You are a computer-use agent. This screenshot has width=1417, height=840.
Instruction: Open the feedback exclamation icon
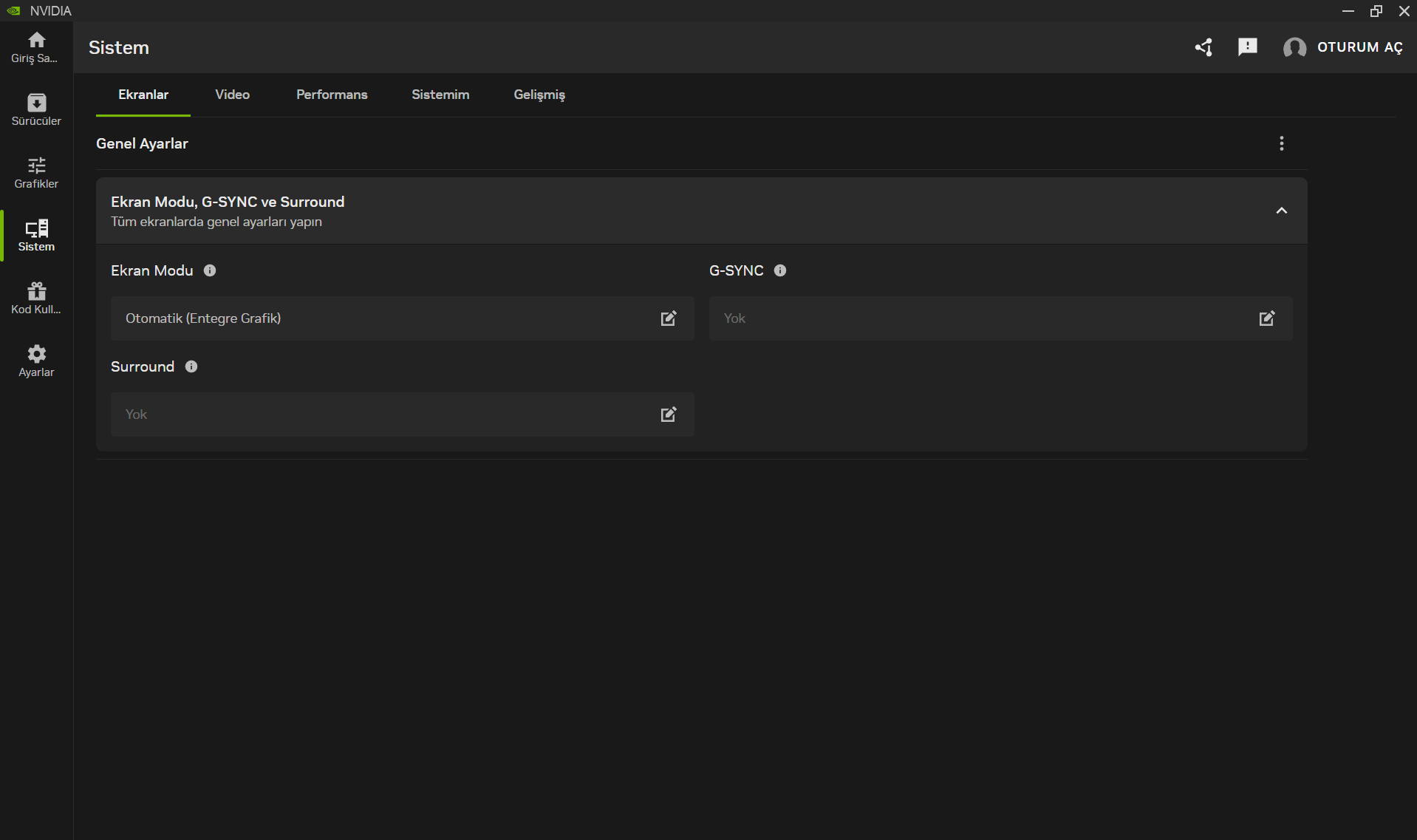(1248, 47)
